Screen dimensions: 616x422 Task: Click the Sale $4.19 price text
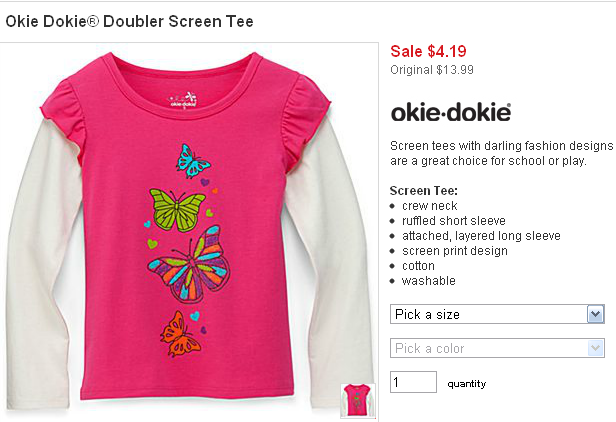coord(428,51)
